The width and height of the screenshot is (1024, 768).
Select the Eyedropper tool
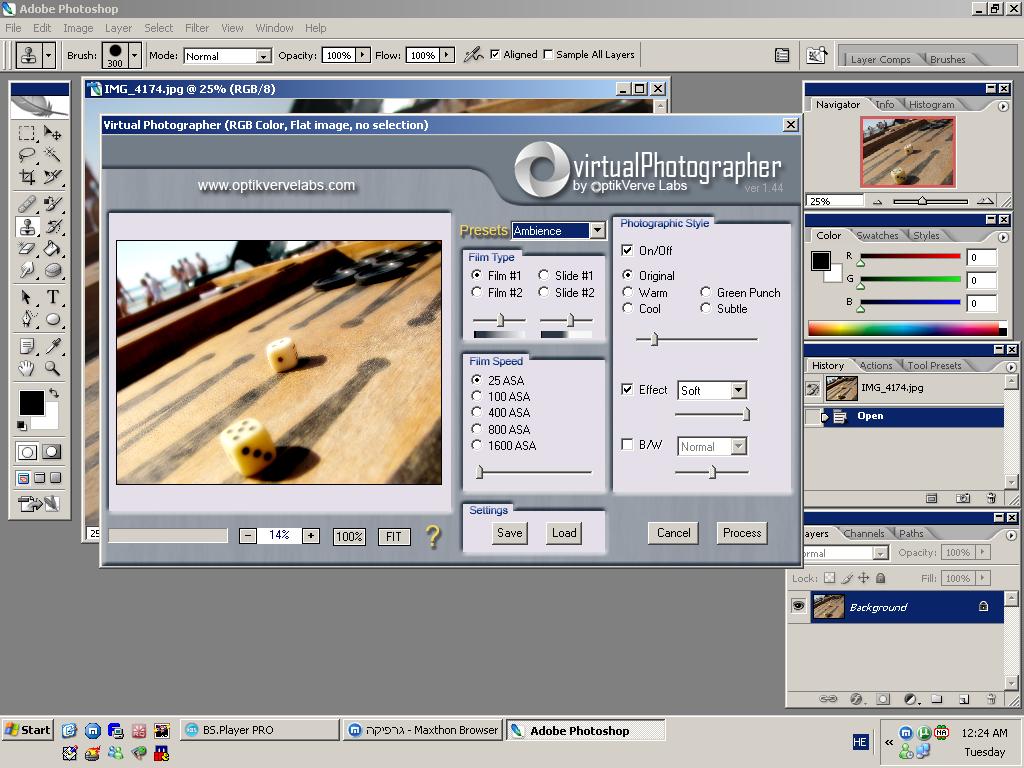(52, 346)
